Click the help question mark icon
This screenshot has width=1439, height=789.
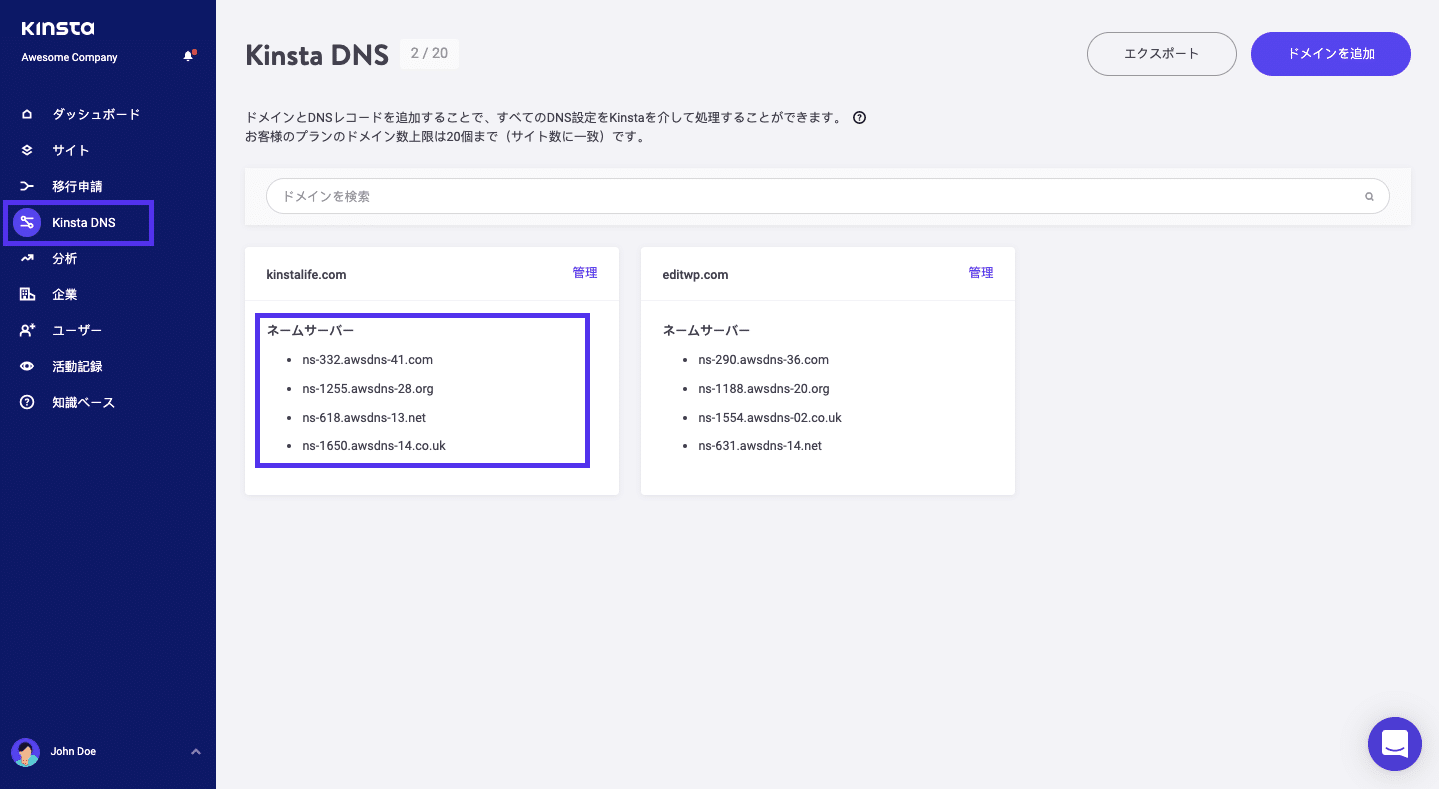coord(859,117)
